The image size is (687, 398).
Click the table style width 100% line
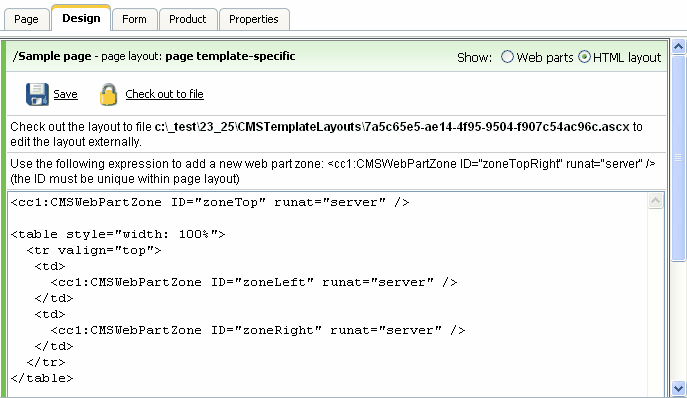(118, 235)
